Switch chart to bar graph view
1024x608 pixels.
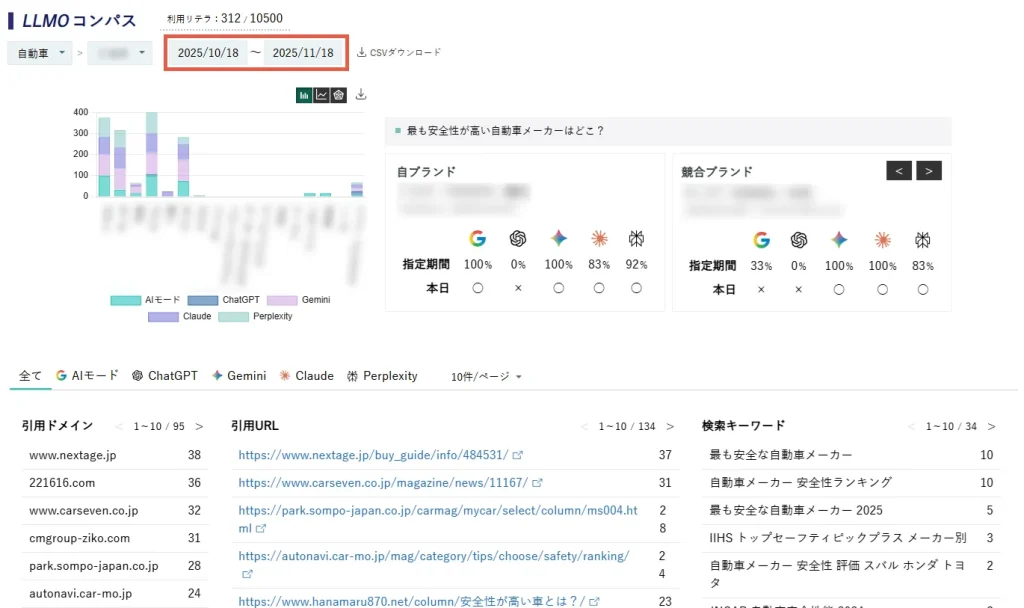tap(304, 95)
